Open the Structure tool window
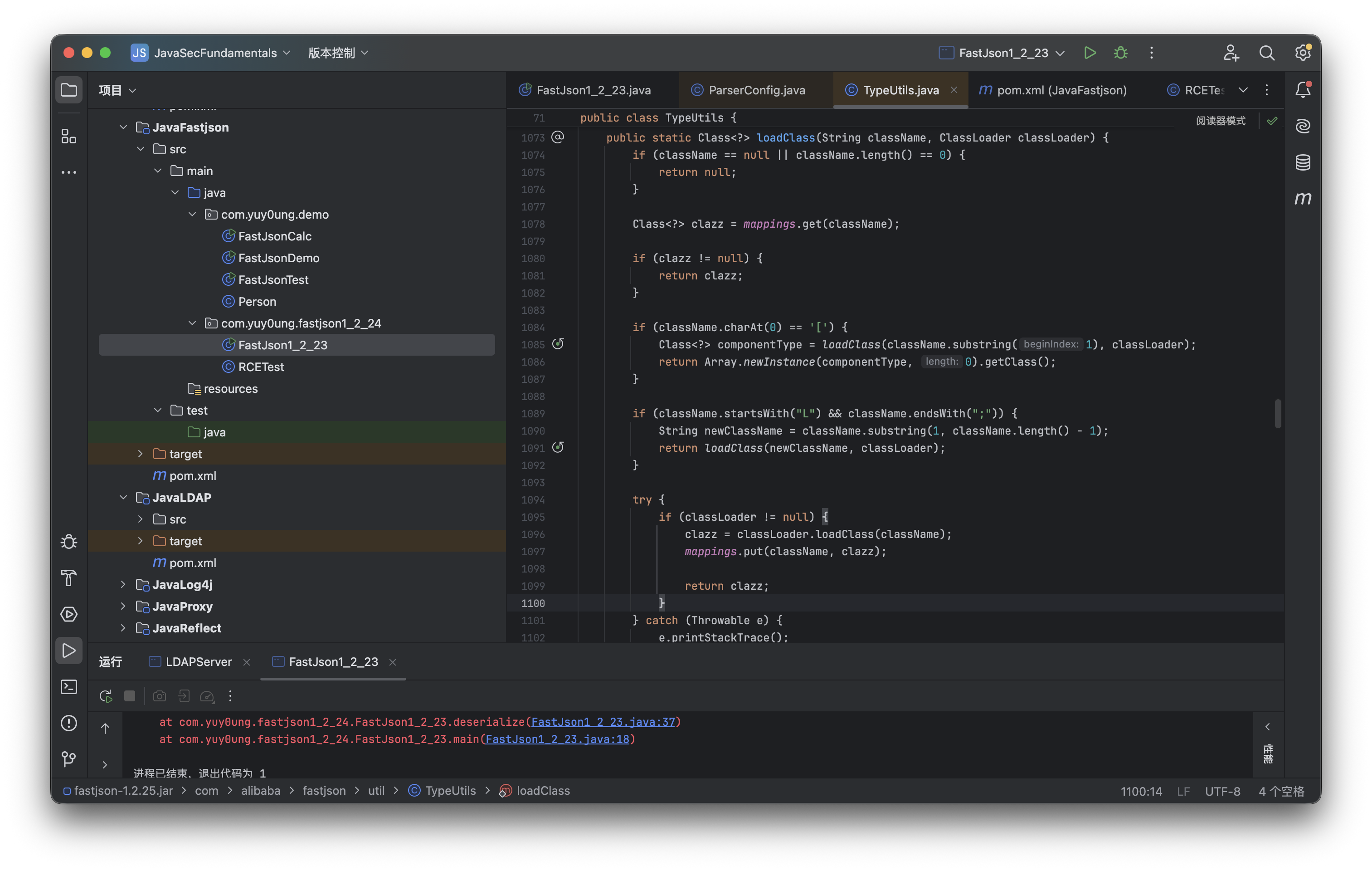 pyautogui.click(x=68, y=136)
